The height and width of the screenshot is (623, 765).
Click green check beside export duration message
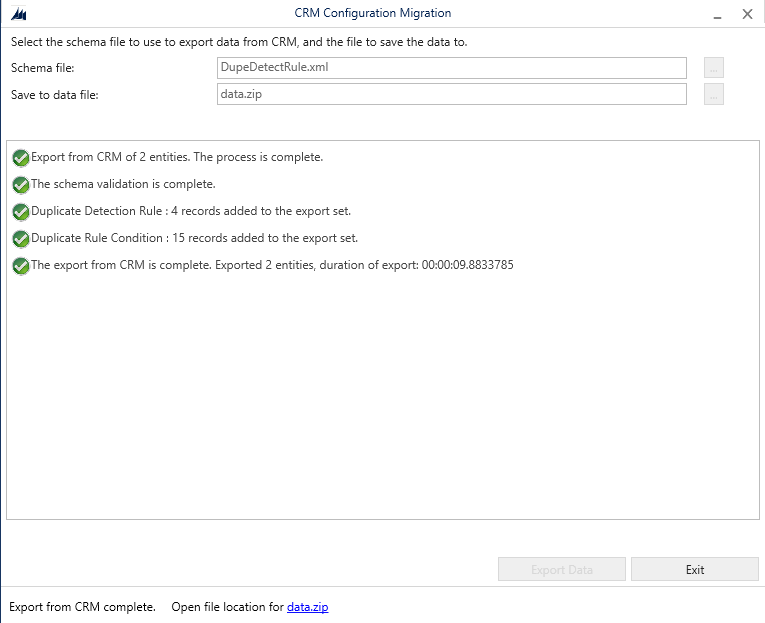(21, 265)
